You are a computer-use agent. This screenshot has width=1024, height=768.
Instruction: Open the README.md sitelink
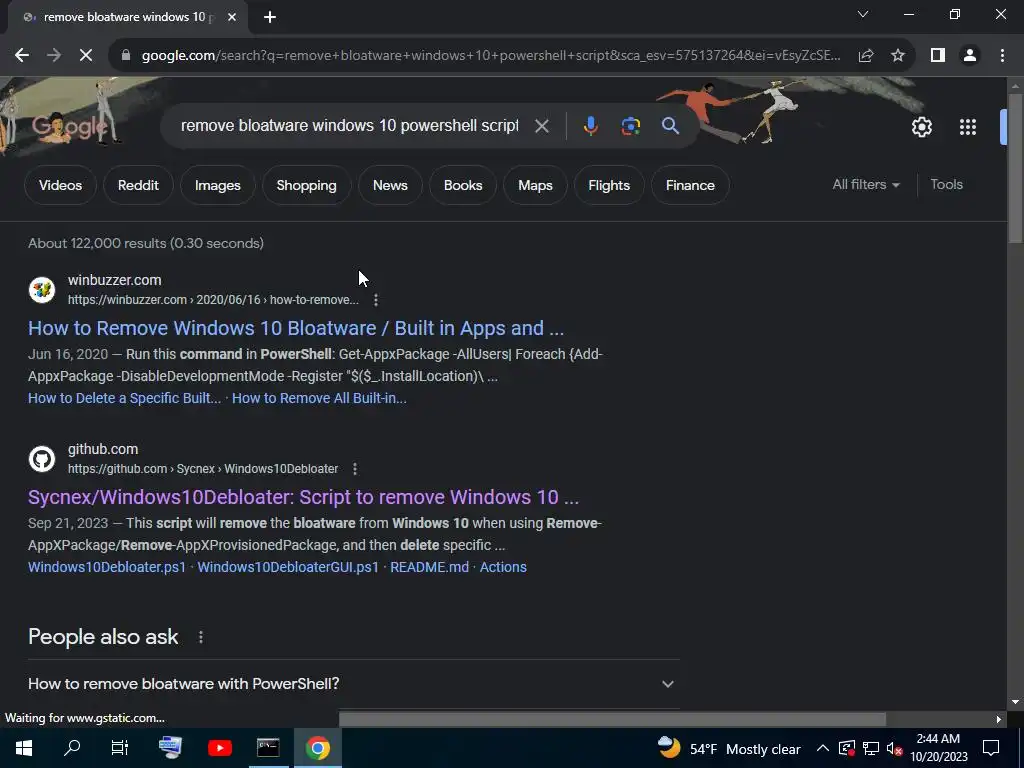(x=429, y=567)
